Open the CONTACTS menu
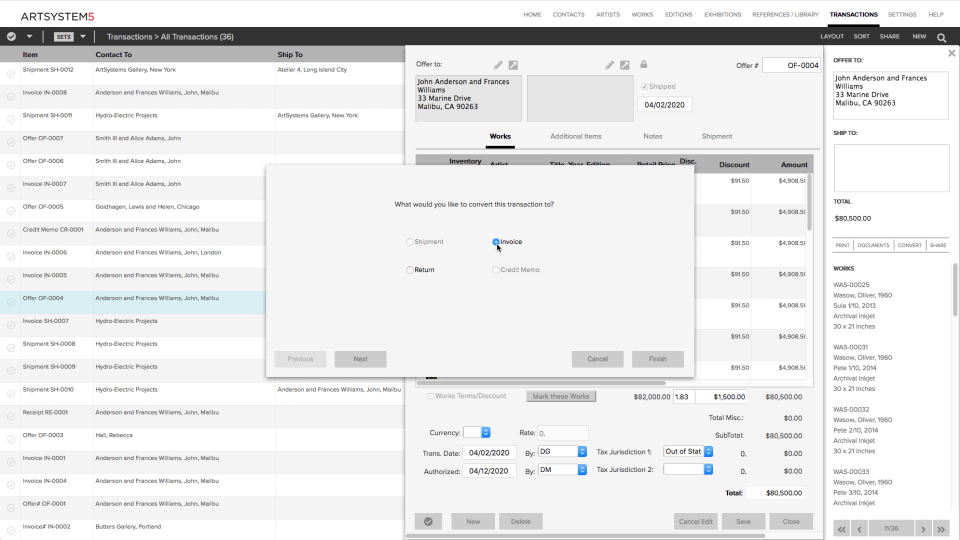This screenshot has width=960, height=540. pyautogui.click(x=568, y=14)
